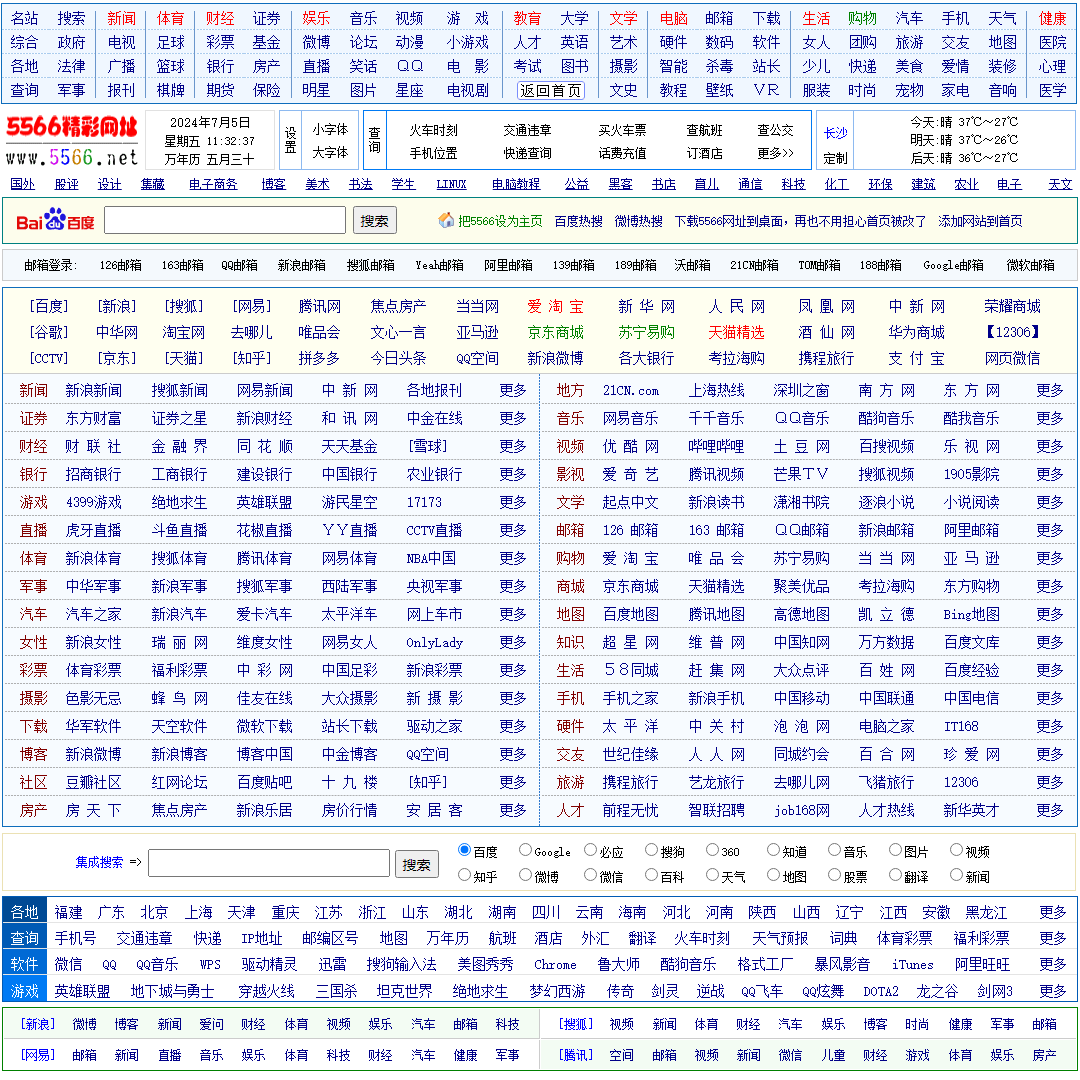
Task: Select the blue 软件 tab
Action: coord(25,964)
